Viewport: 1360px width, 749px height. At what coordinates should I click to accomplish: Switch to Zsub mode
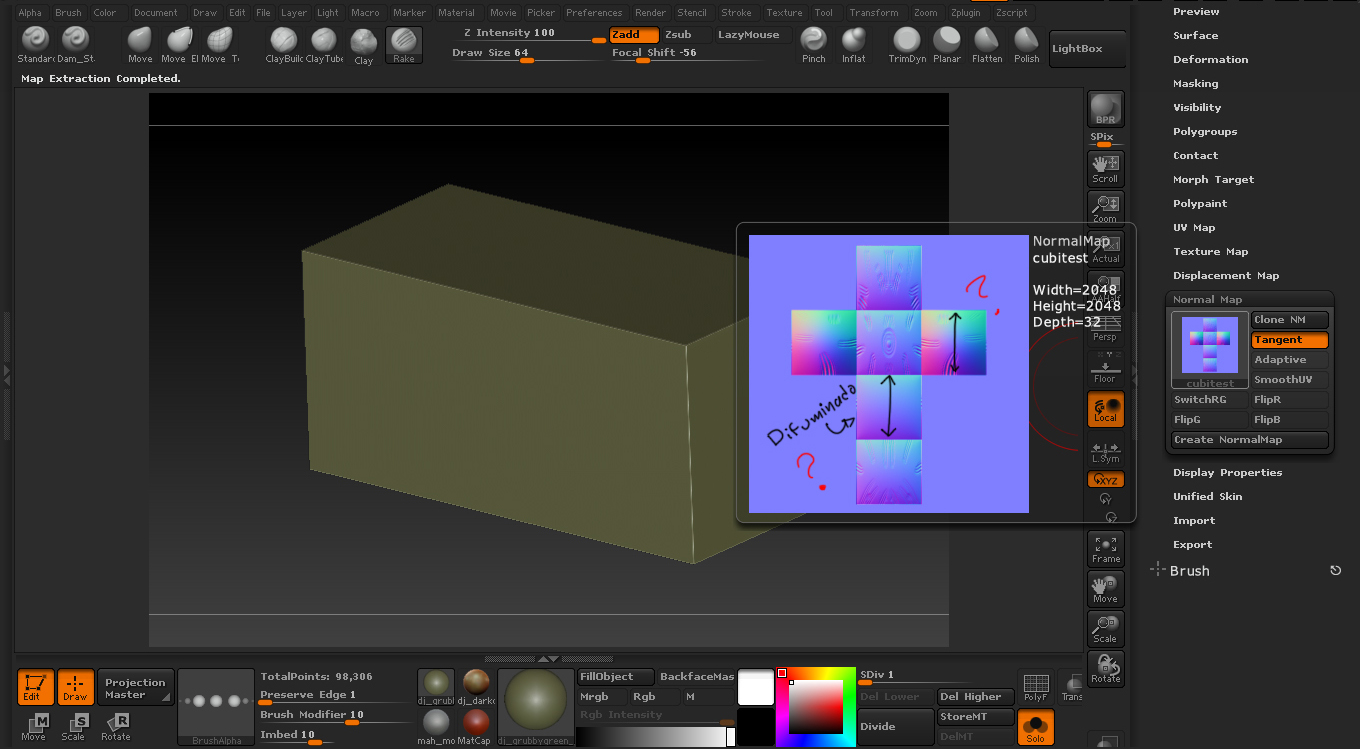tap(686, 35)
